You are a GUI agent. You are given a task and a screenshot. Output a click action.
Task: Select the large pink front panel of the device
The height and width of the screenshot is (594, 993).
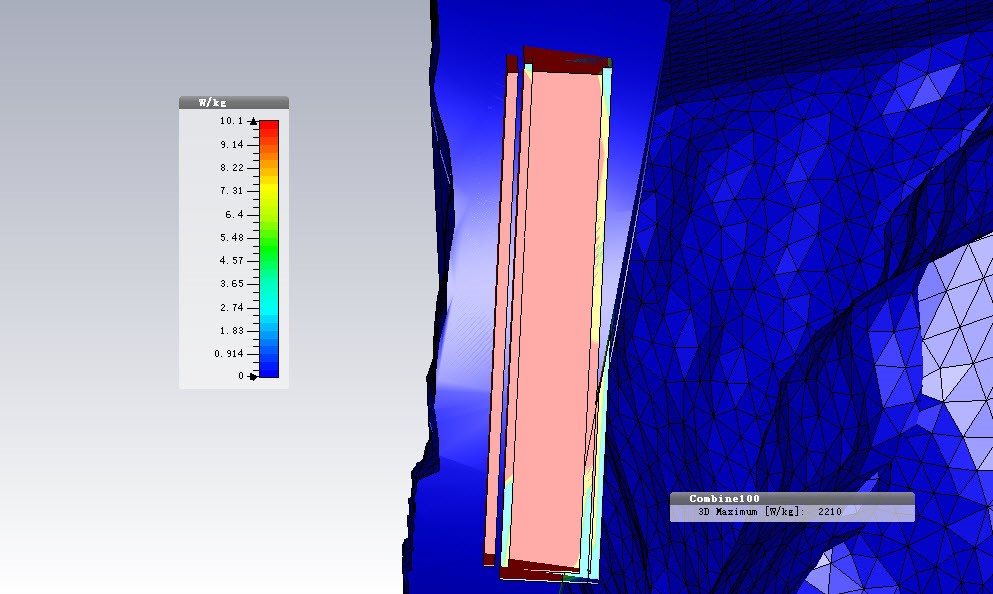point(554,317)
